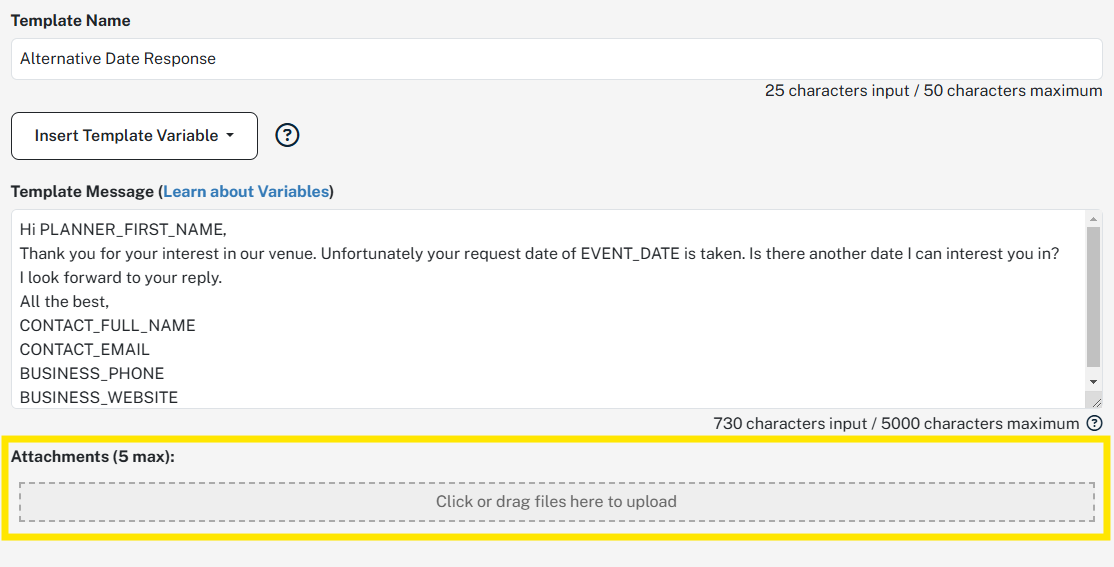Viewport: 1114px width, 567px height.
Task: Click into the Template Name field
Action: click(x=557, y=59)
